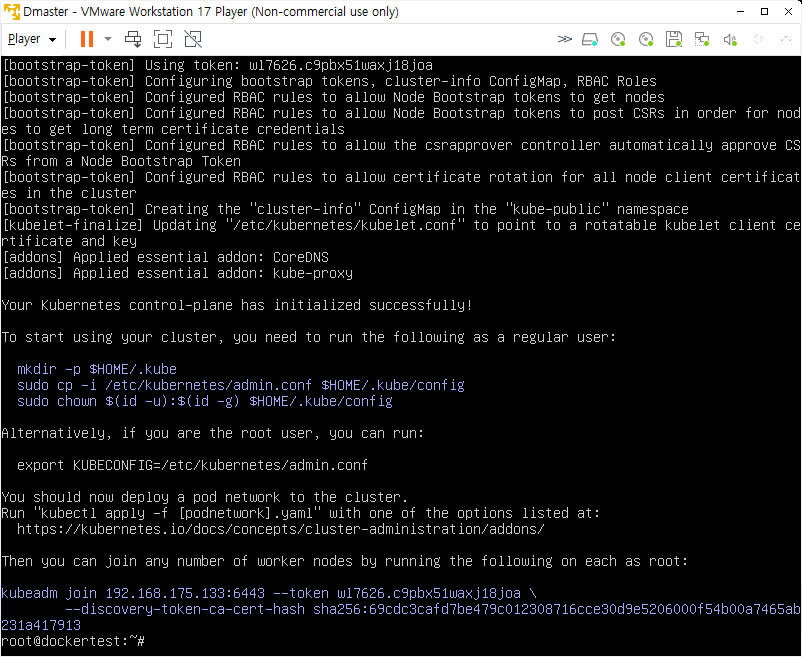Click the 'sudo chown $(id -u):$(id -g)' line
This screenshot has height=657, width=802.
click(205, 401)
